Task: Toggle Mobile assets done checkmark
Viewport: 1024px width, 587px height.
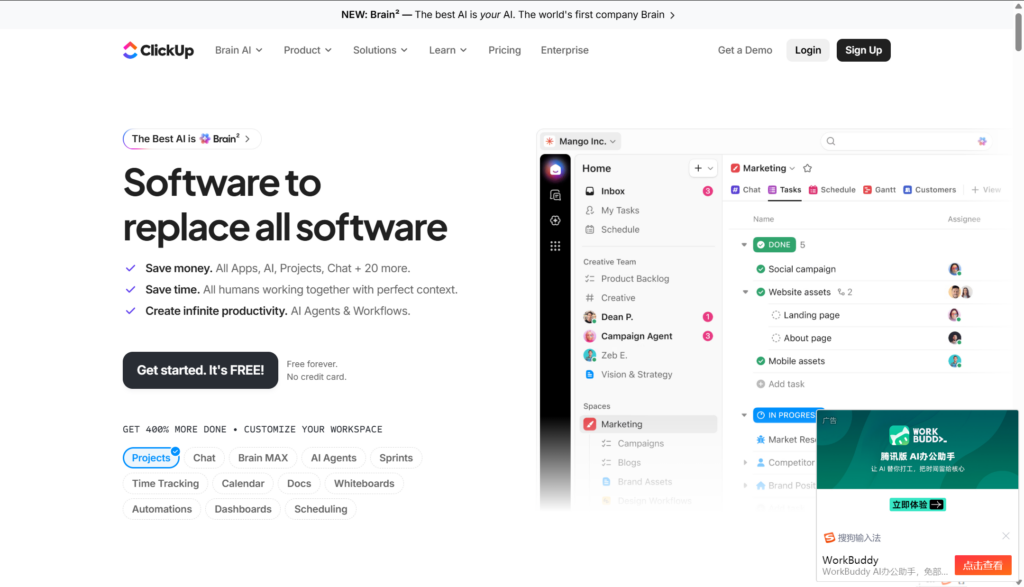Action: pos(761,361)
